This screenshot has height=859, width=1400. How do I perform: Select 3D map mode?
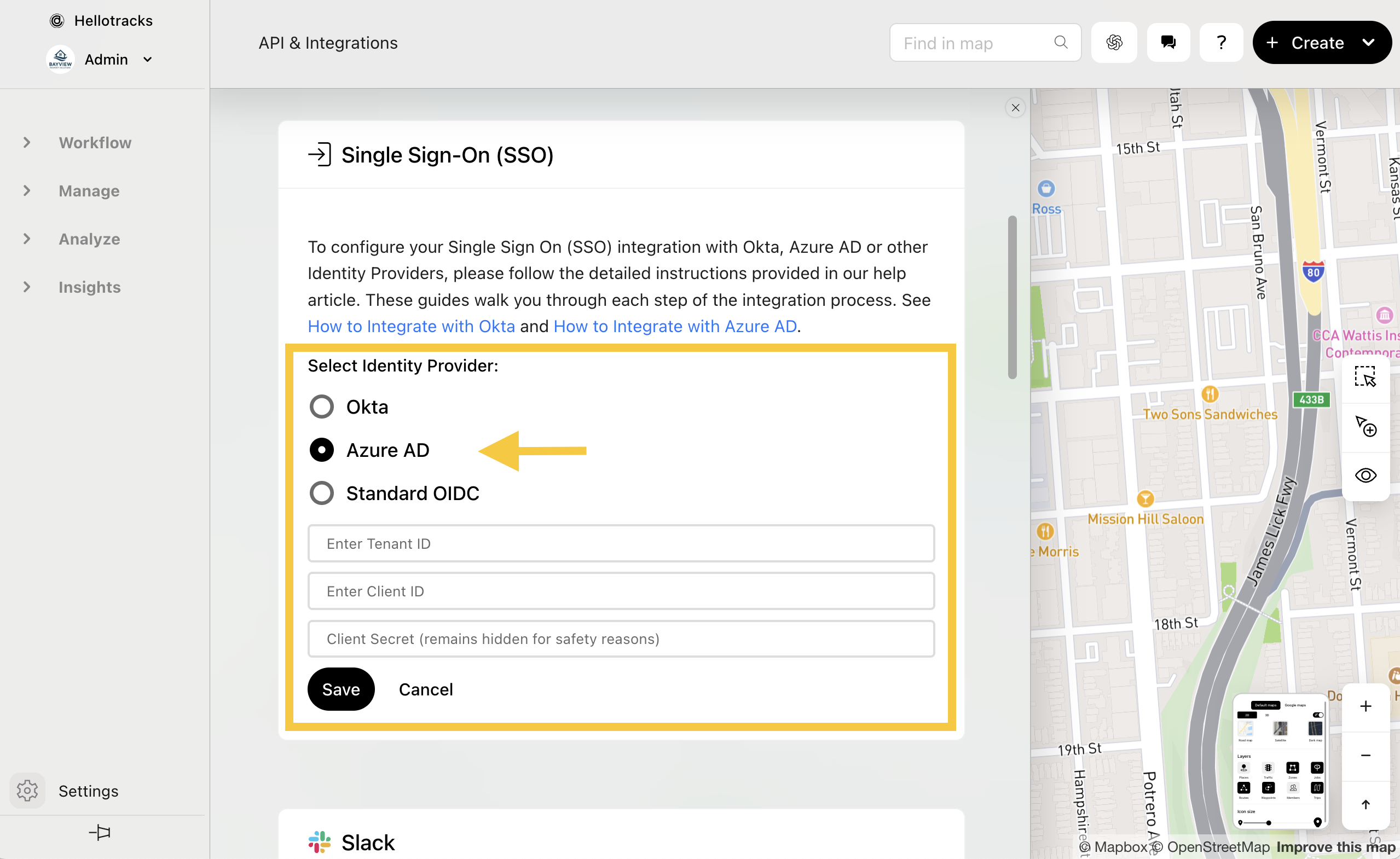coord(1268,715)
